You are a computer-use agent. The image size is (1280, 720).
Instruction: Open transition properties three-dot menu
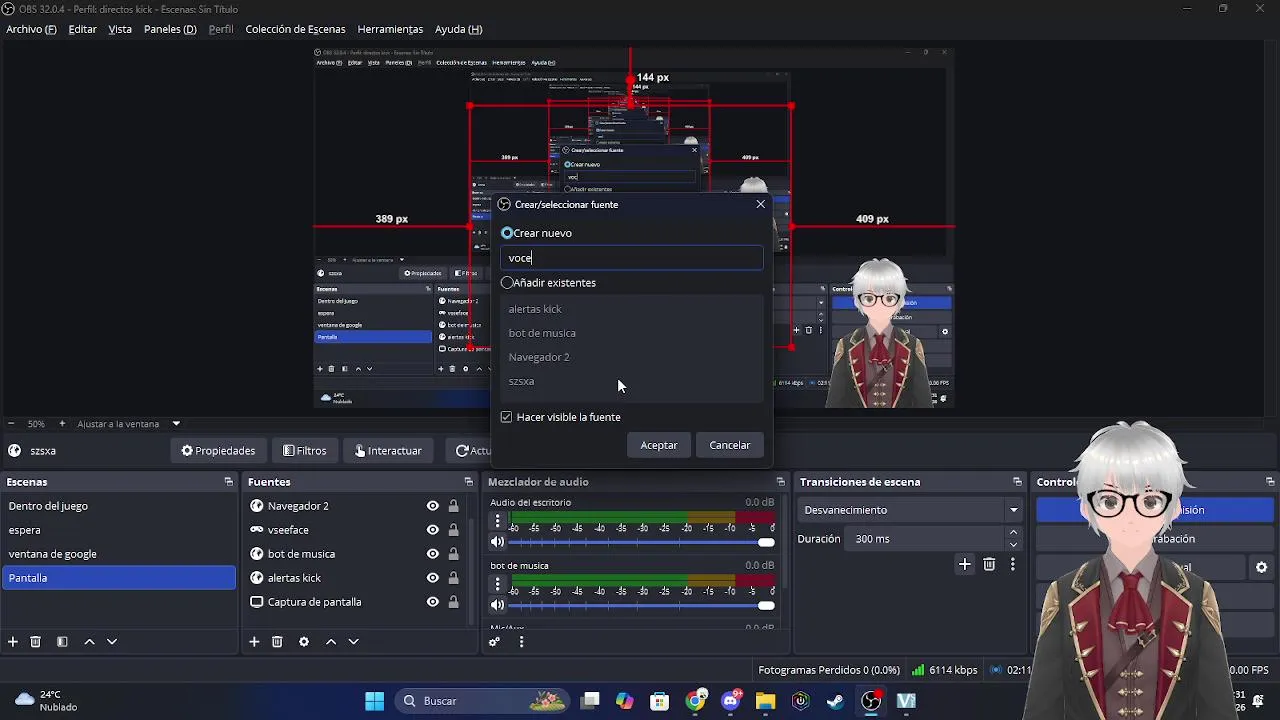[1012, 565]
